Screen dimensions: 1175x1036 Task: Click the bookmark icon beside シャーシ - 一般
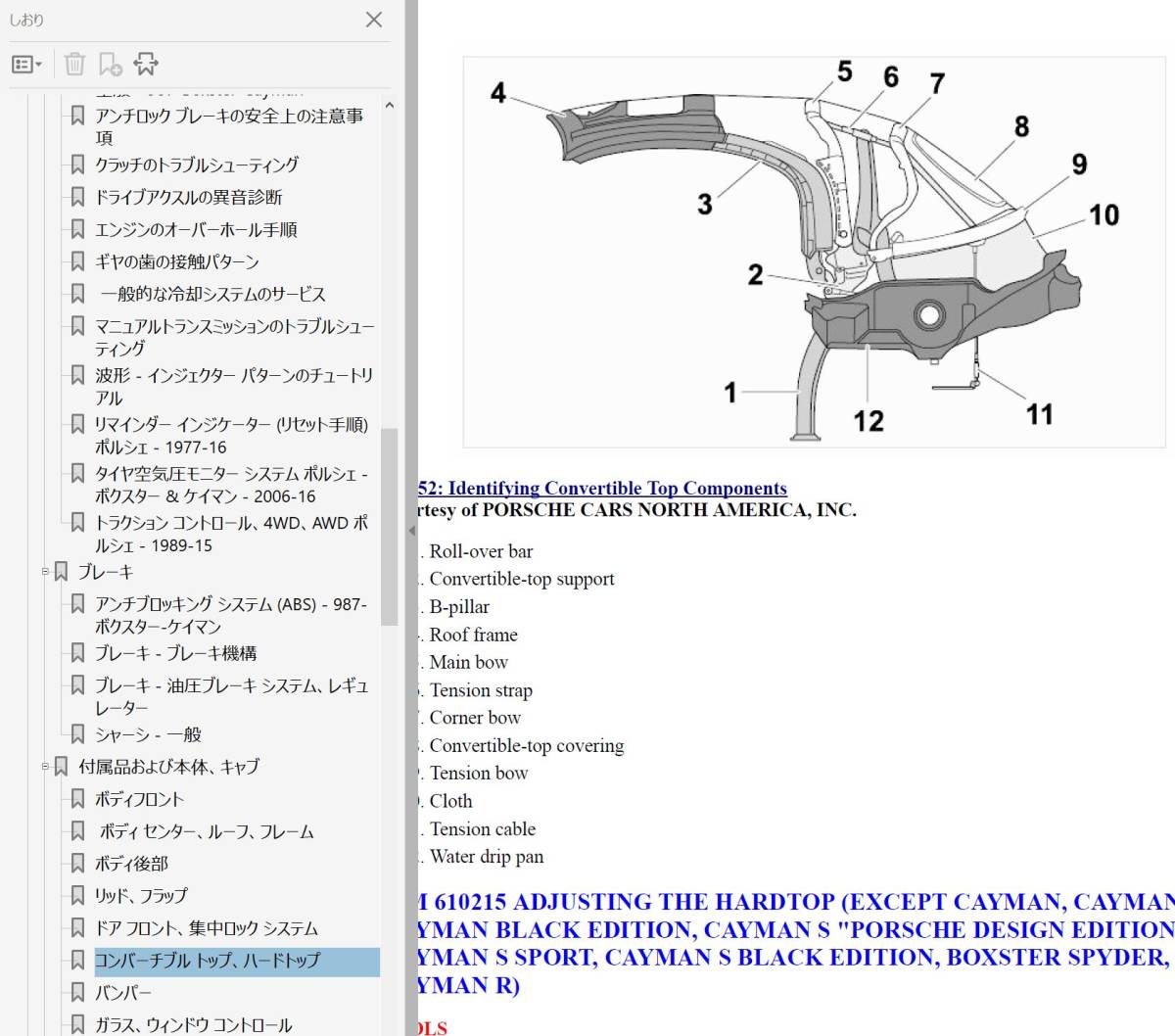(x=77, y=734)
